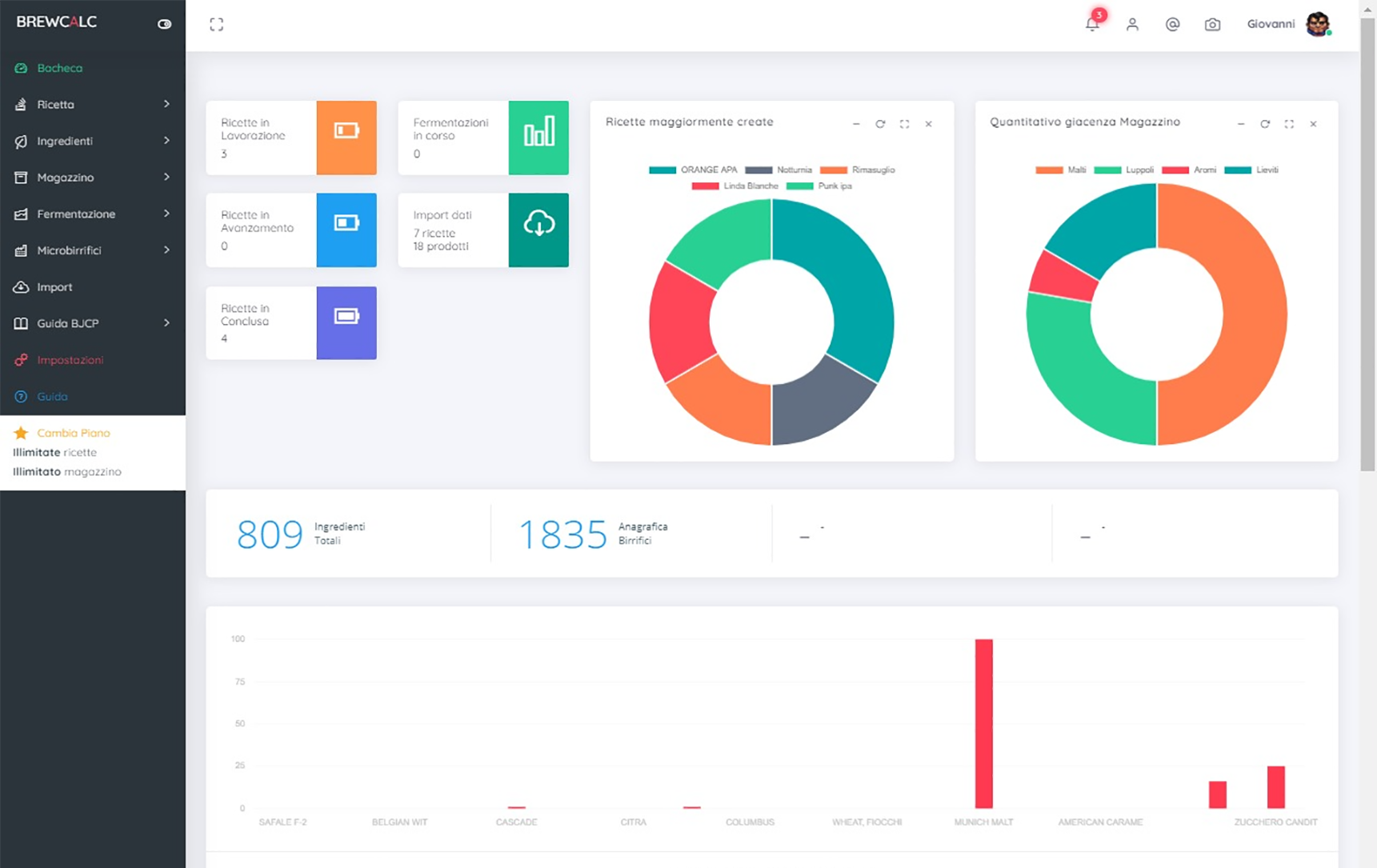Click the fullscreen expand icon in top bar
The width and height of the screenshot is (1377, 868).
(x=217, y=25)
